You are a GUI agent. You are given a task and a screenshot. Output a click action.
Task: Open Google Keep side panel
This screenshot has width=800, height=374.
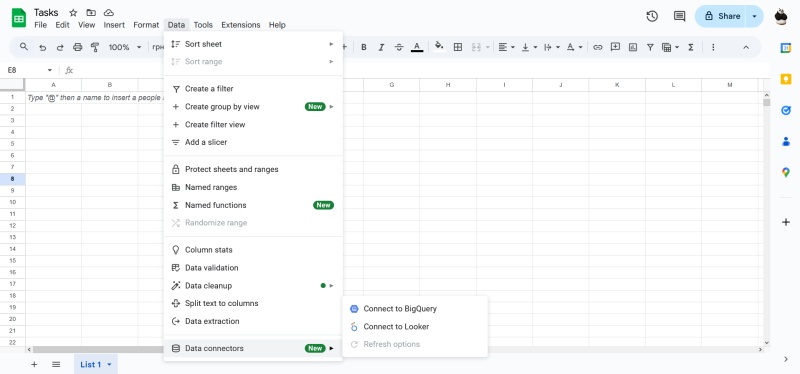[786, 79]
